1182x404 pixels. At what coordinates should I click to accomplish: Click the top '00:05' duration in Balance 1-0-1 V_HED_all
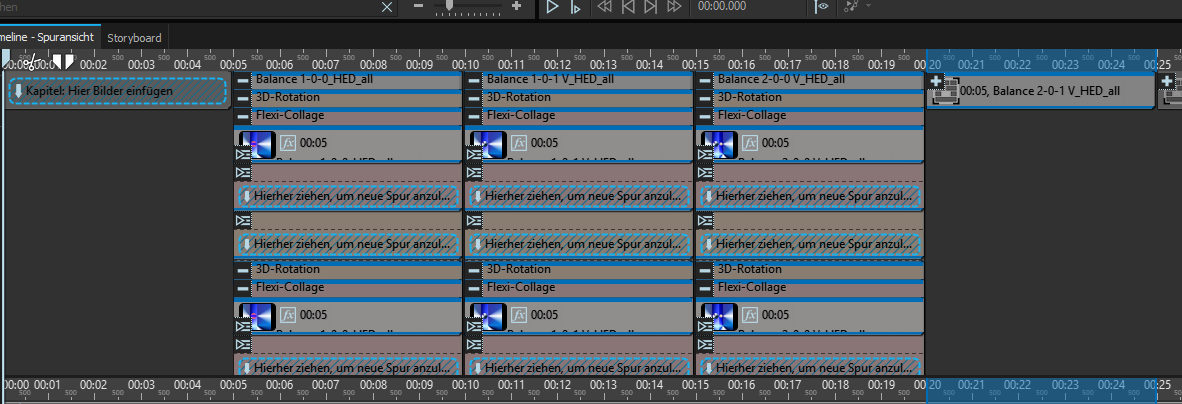pos(544,142)
